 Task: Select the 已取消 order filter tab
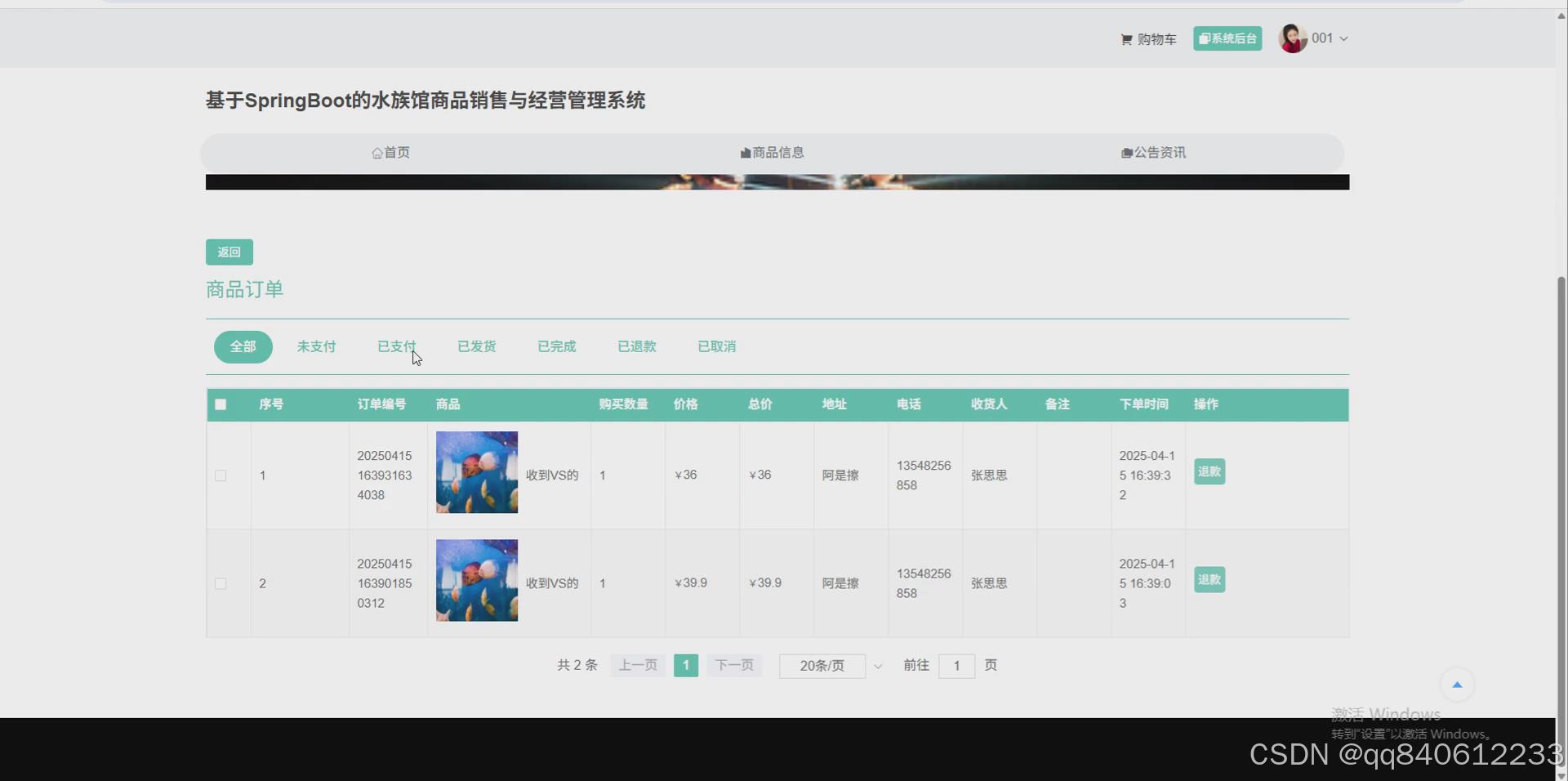(716, 346)
